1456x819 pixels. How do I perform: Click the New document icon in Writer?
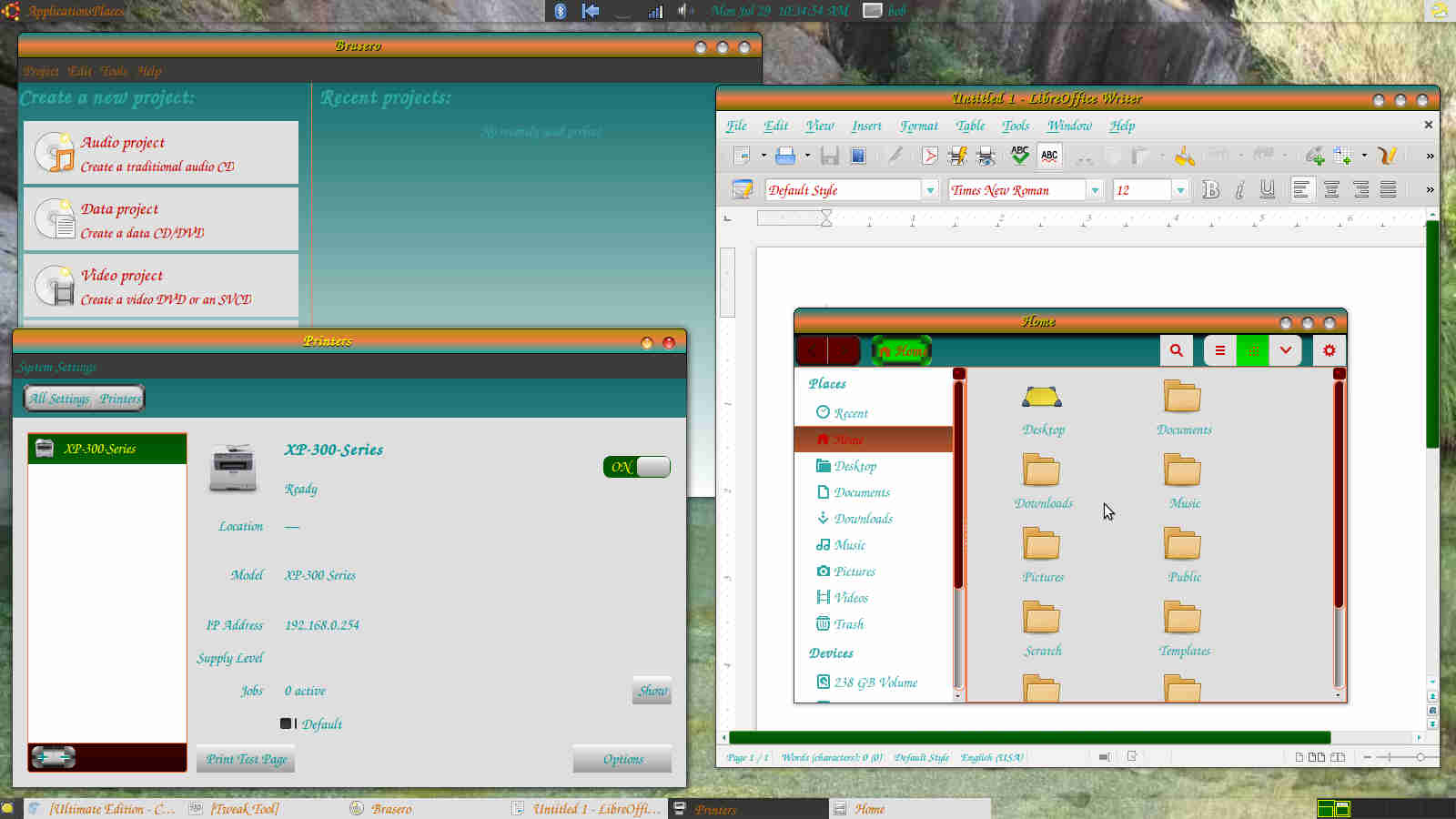click(742, 156)
